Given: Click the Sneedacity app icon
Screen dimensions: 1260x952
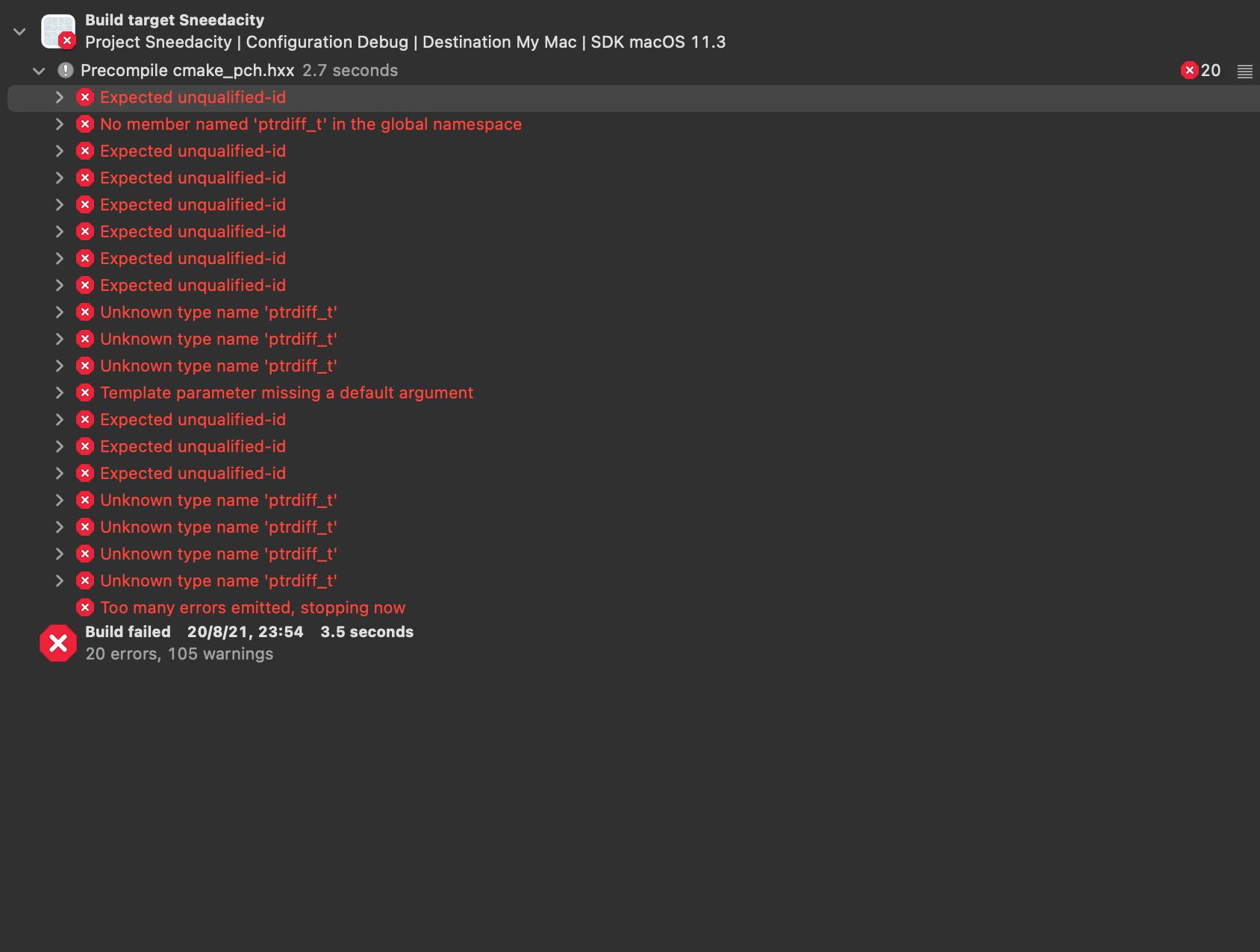Looking at the screenshot, I should 57,31.
